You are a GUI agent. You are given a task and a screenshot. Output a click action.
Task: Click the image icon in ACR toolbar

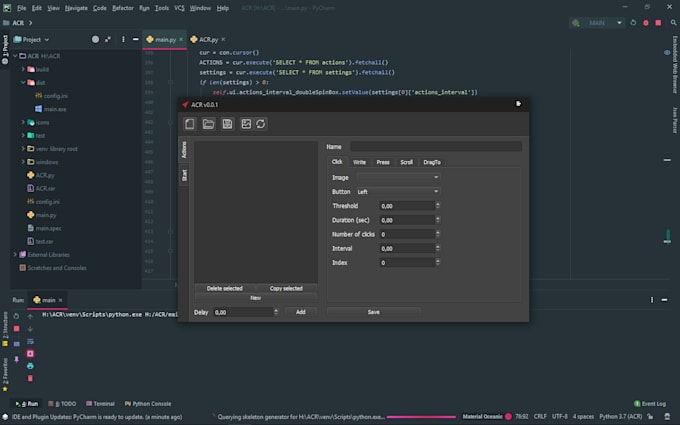pyautogui.click(x=246, y=124)
